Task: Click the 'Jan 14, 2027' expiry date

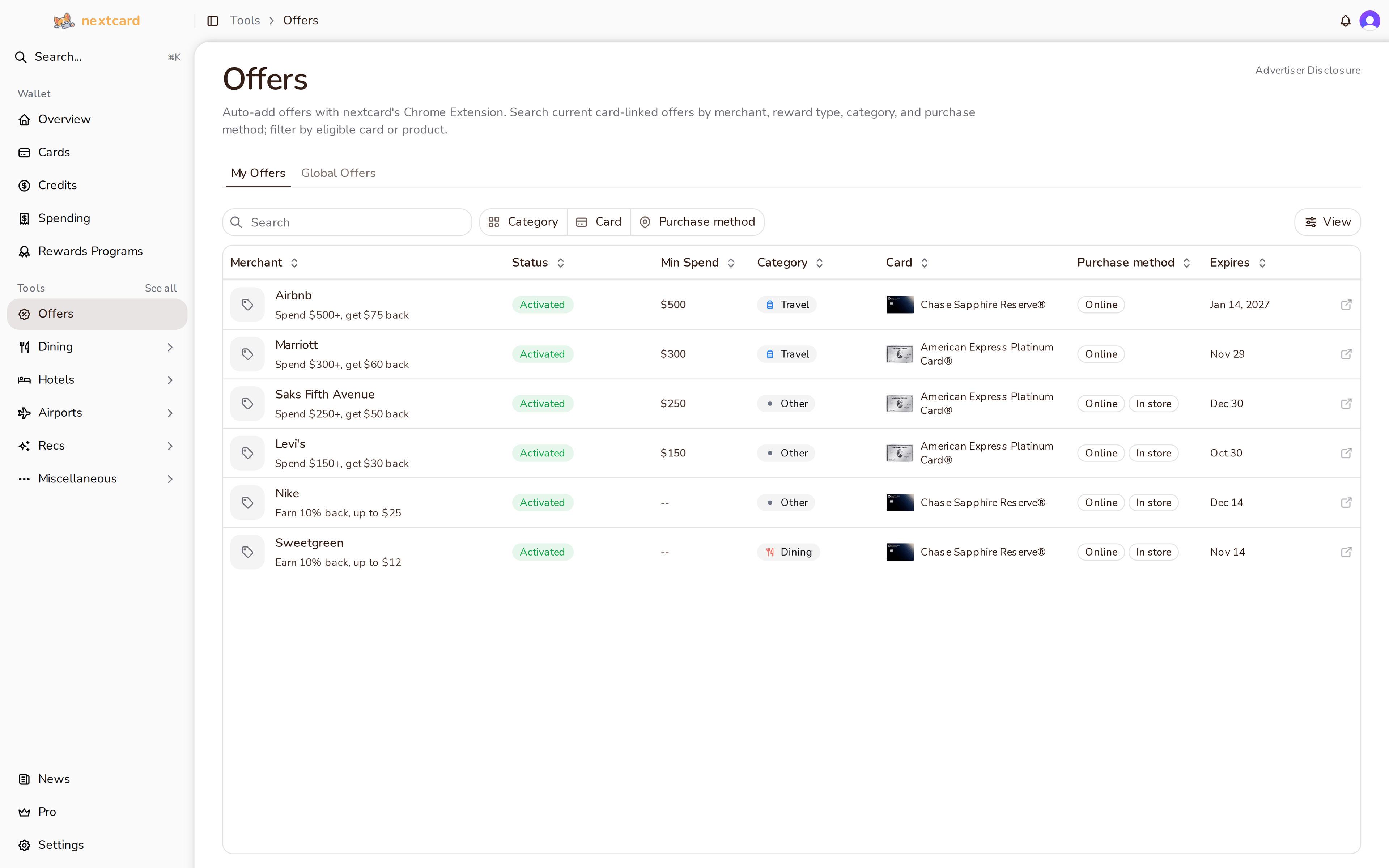Action: click(1240, 305)
